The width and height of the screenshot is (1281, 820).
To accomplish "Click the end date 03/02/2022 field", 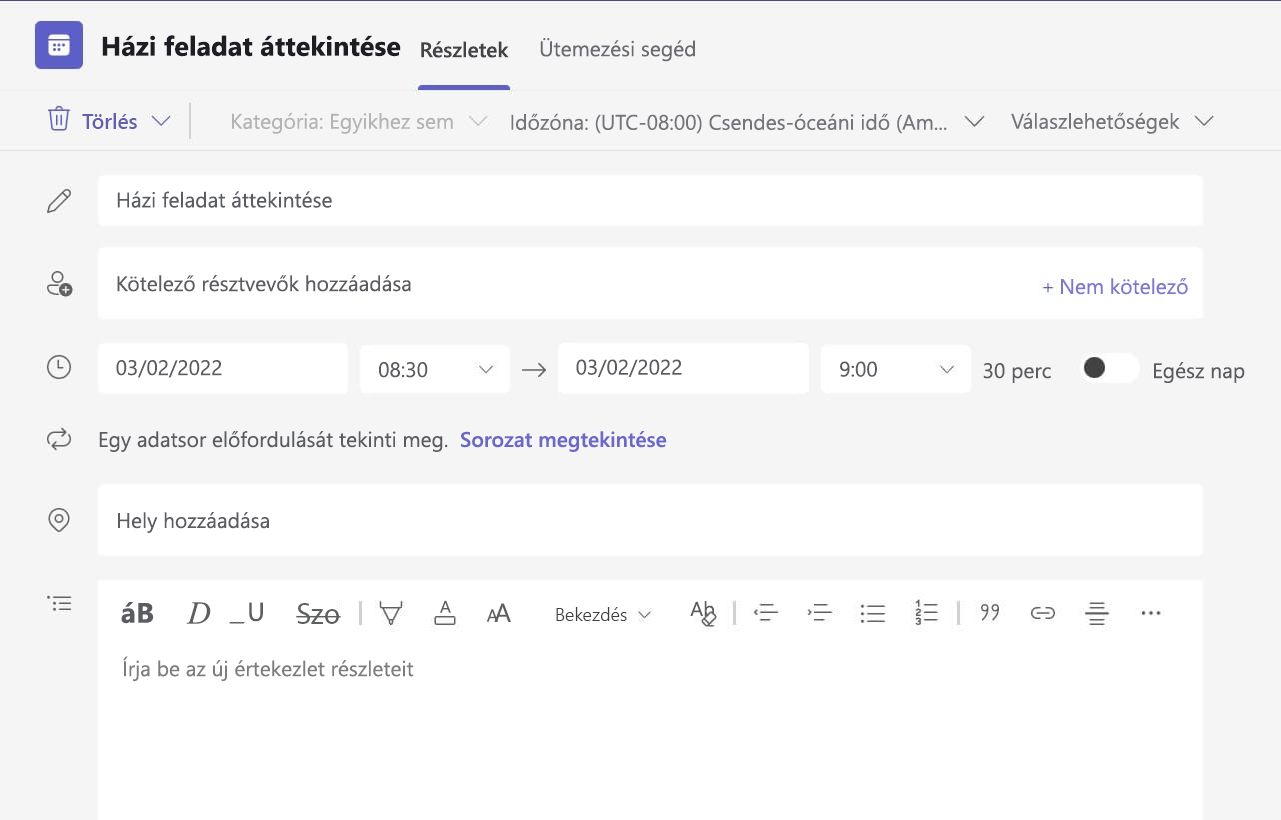I will pos(683,368).
